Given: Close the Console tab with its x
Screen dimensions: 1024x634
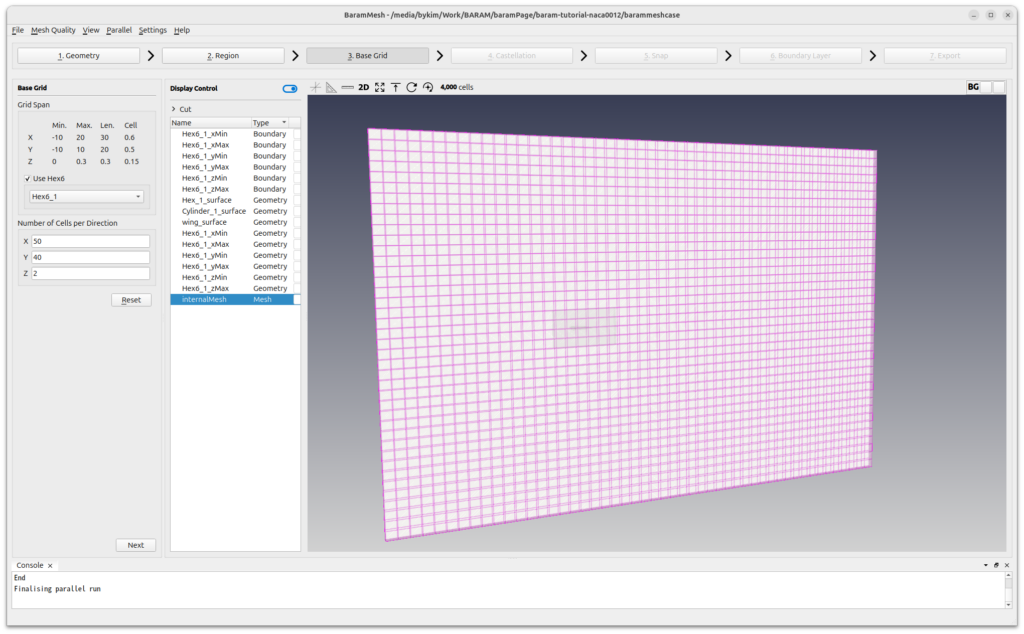Looking at the screenshot, I should pos(50,565).
